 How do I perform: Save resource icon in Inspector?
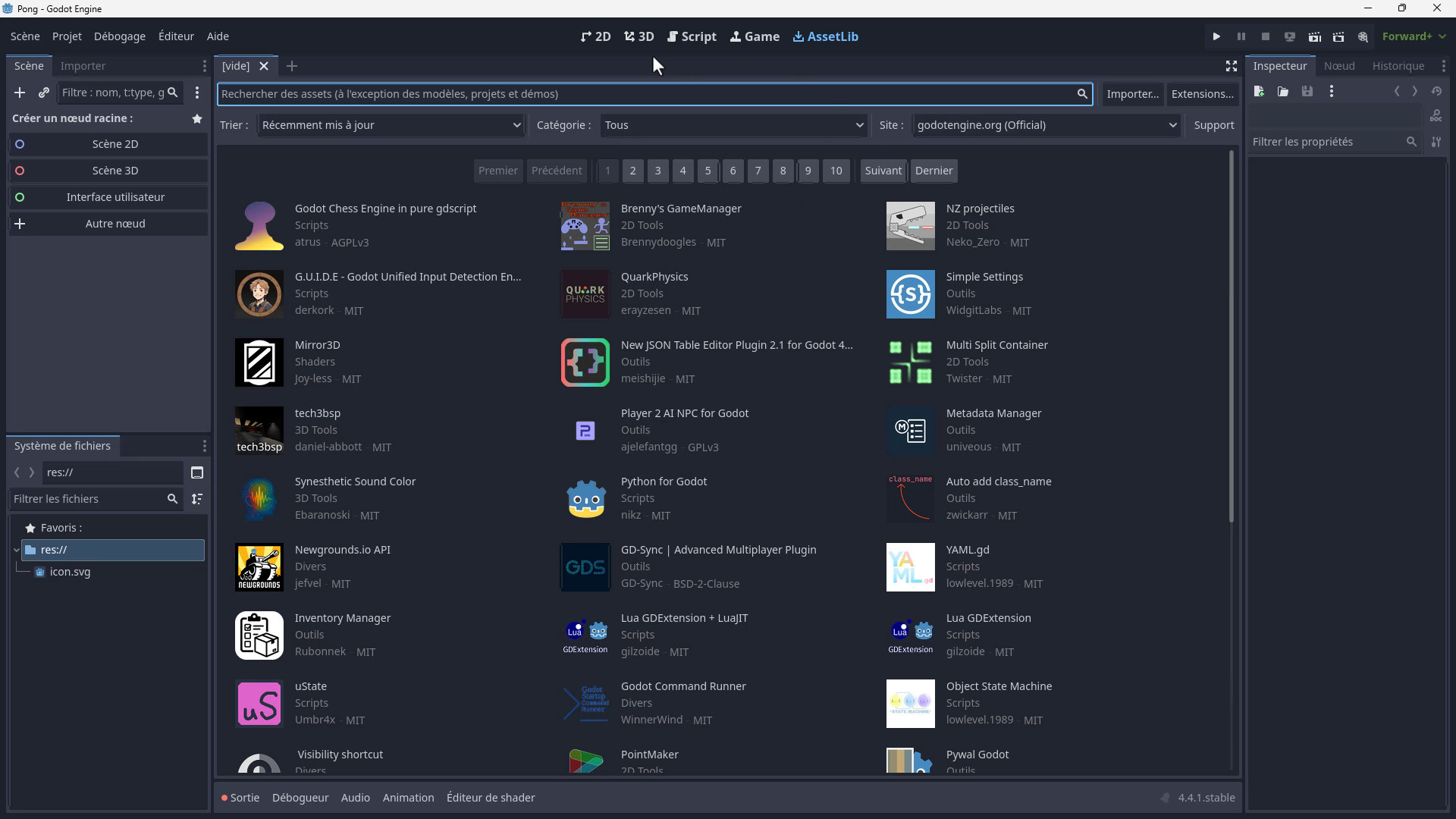[x=1307, y=92]
